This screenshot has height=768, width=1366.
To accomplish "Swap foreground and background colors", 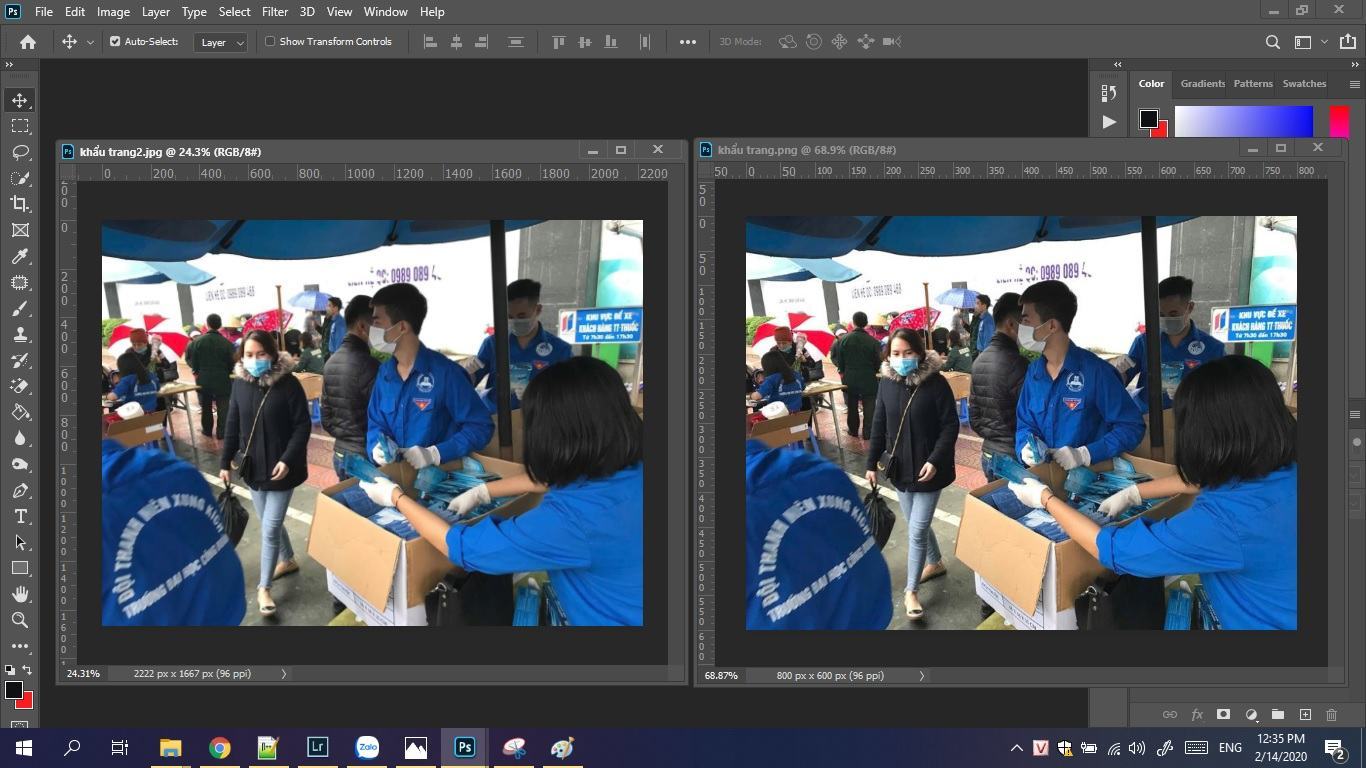I will pyautogui.click(x=27, y=670).
